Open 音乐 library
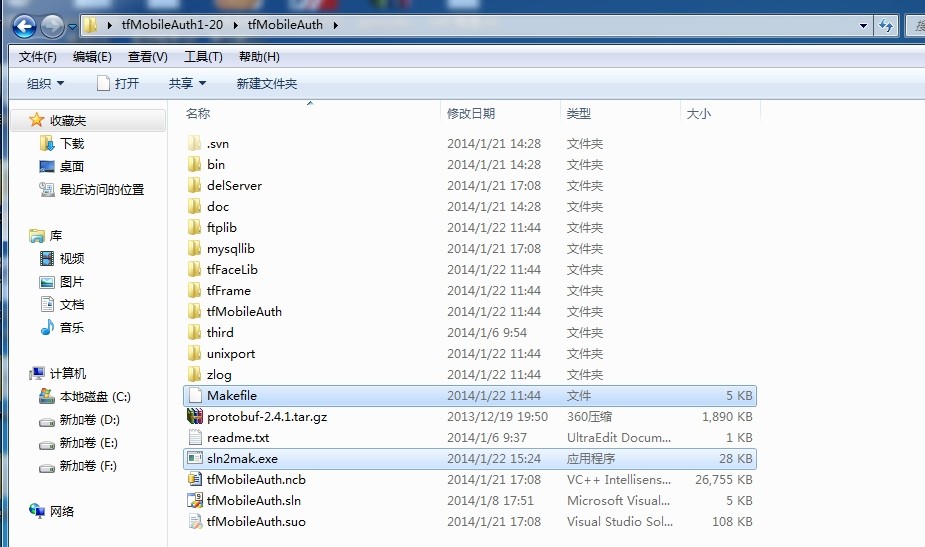Viewport: 925px width, 547px height. click(x=62, y=327)
